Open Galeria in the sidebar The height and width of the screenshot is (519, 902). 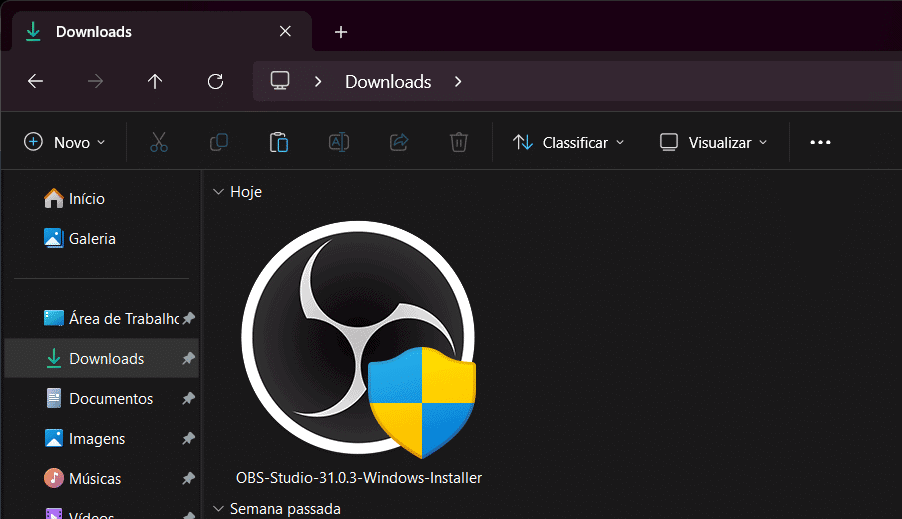click(x=80, y=238)
